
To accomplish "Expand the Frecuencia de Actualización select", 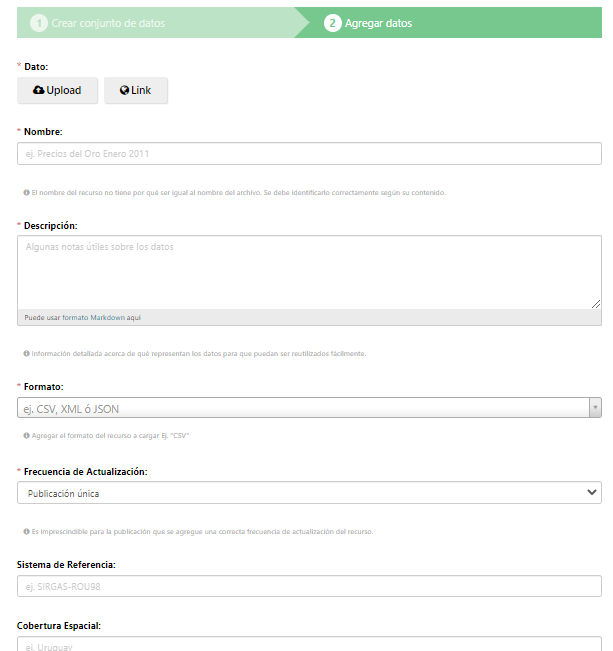I will click(x=591, y=493).
